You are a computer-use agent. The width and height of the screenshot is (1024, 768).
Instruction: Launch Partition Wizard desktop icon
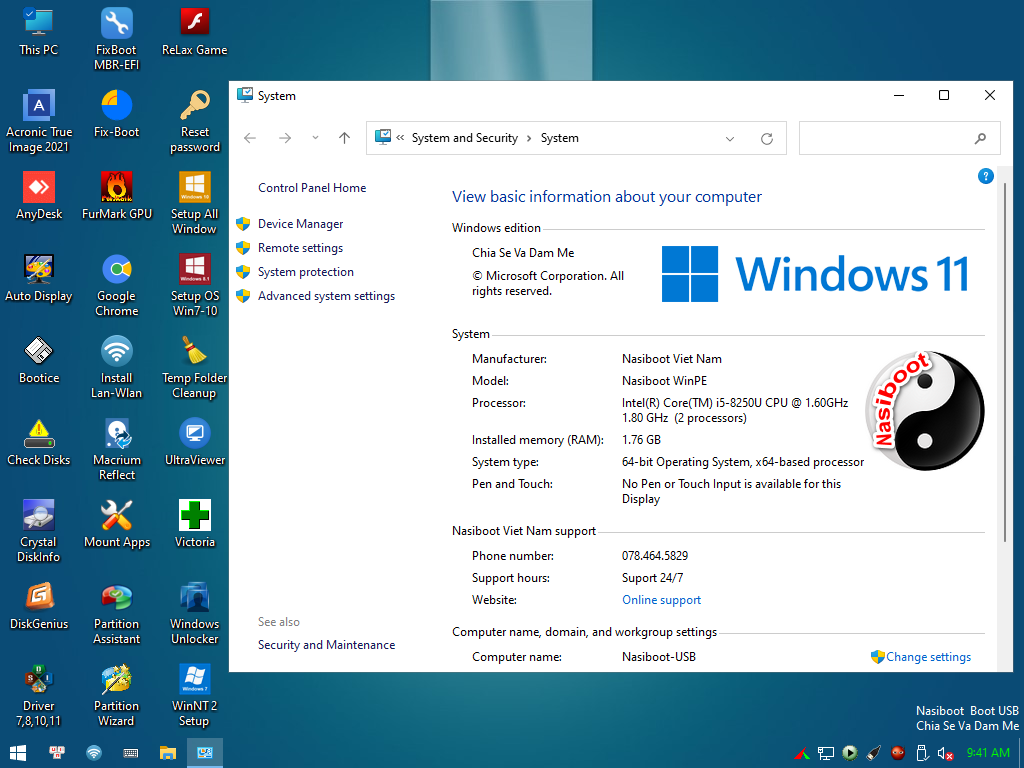pyautogui.click(x=117, y=680)
